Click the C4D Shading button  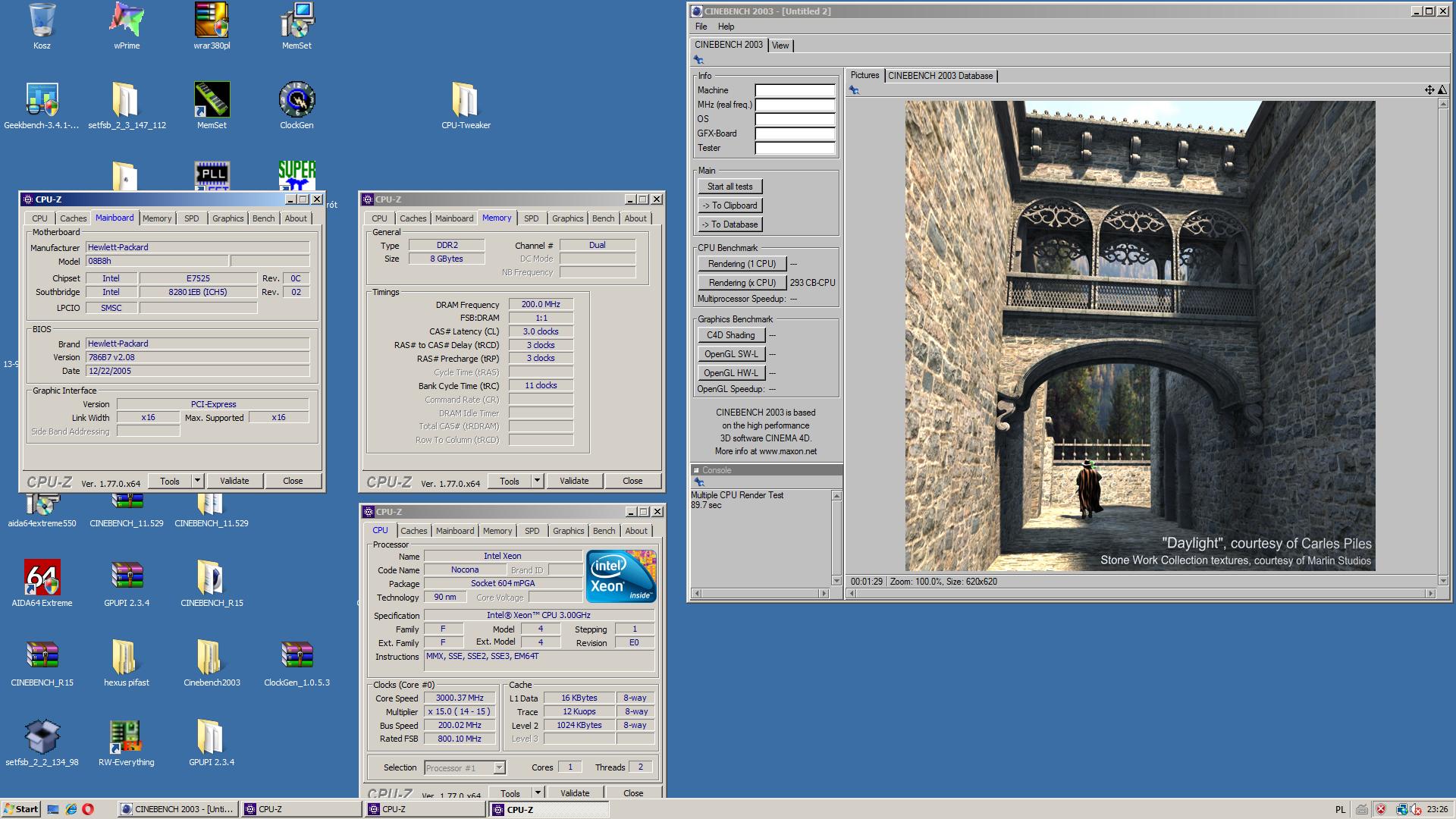731,335
